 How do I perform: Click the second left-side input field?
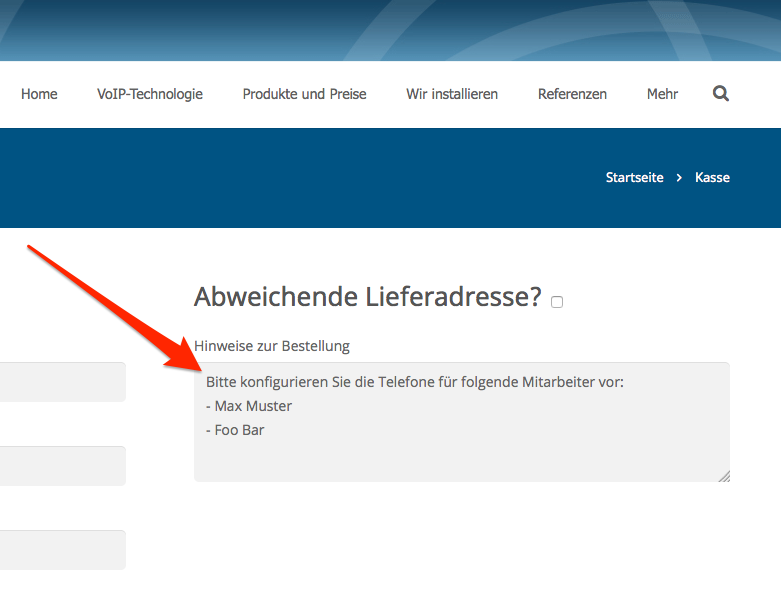[x=63, y=466]
